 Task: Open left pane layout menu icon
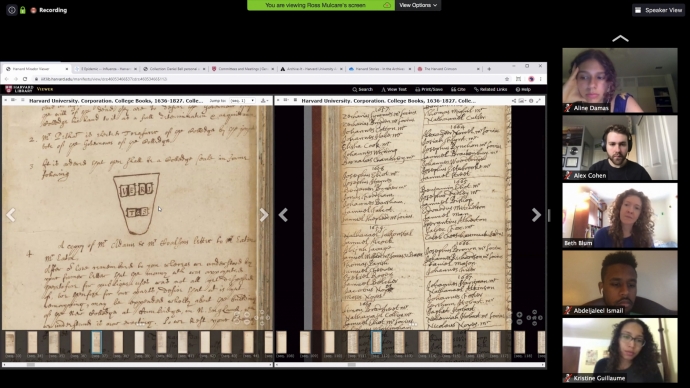(x=14, y=101)
